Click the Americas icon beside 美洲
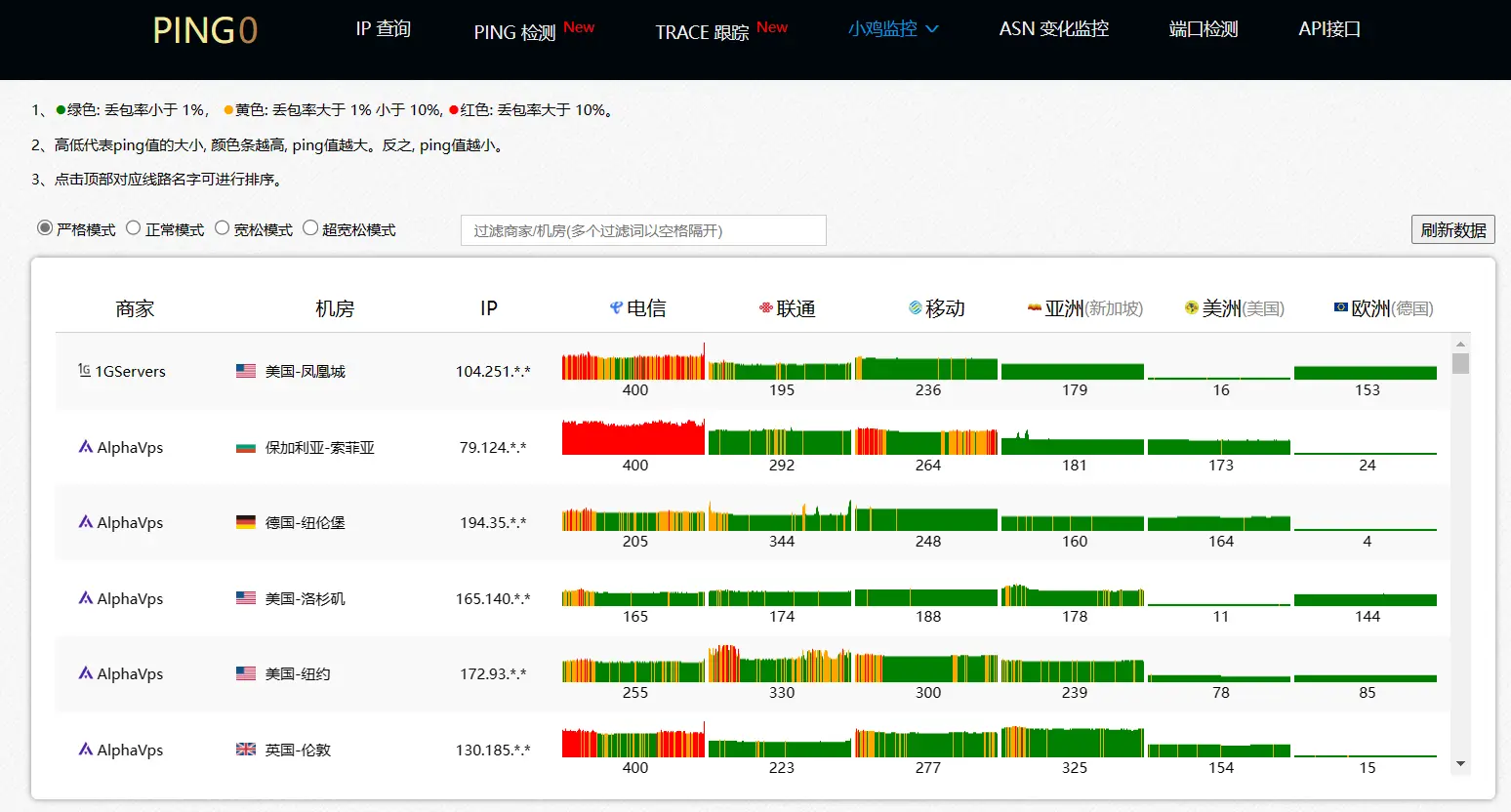 point(1191,307)
